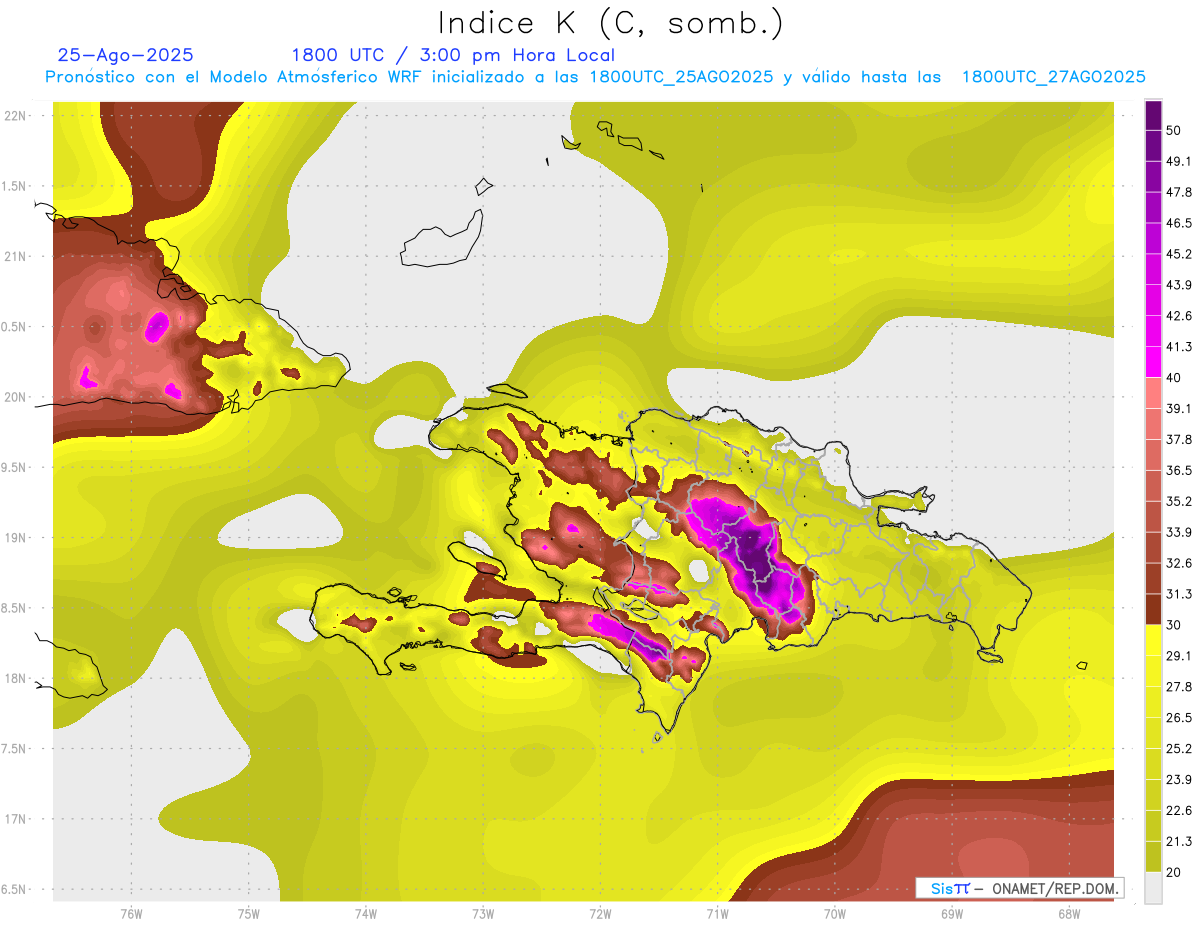Image resolution: width=1200 pixels, height=927 pixels.
Task: Click the "72W" longitude axis label
Action: coord(600,913)
